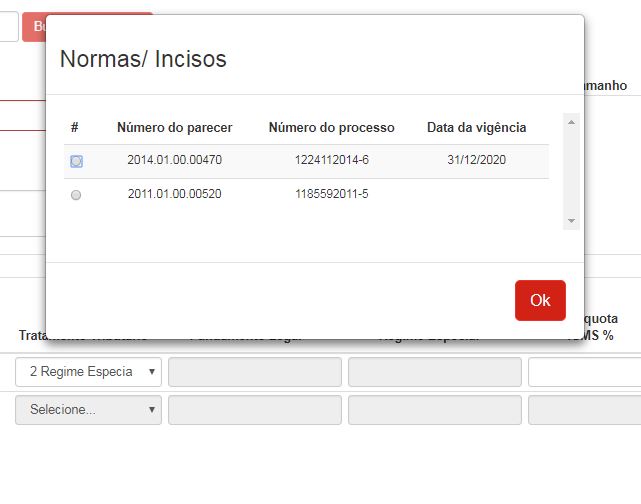Screen dimensions: 641x504
Task: Click the 'Normas/ Incisos' dialog title
Action: pos(143,59)
